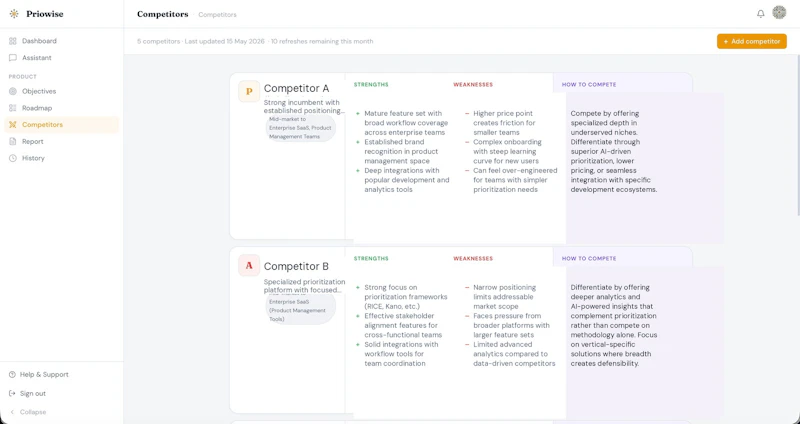The width and height of the screenshot is (800, 424).
Task: Click 'Specialized prioritization platform' description
Action: [304, 286]
